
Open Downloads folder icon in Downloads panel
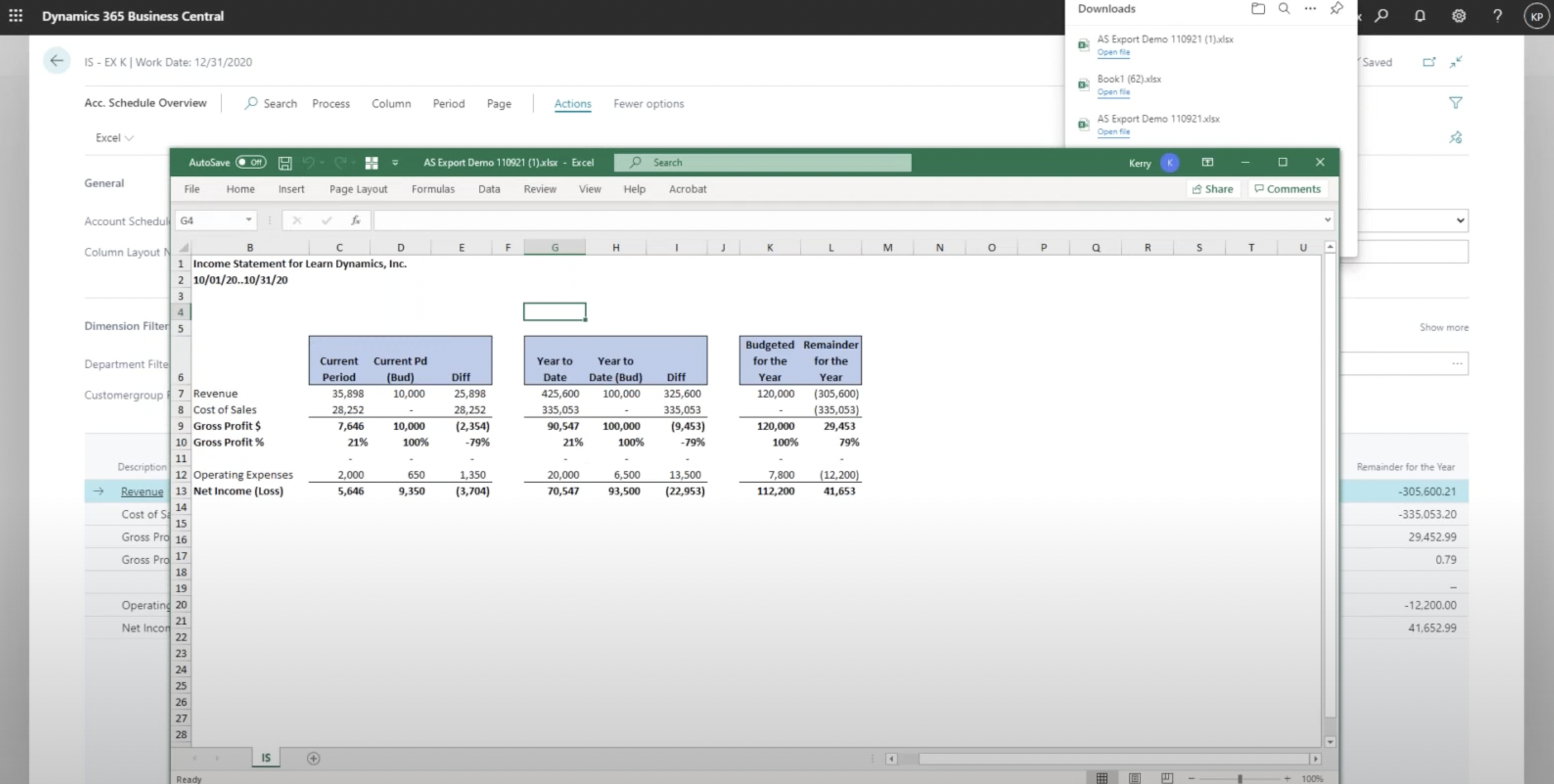(x=1258, y=8)
